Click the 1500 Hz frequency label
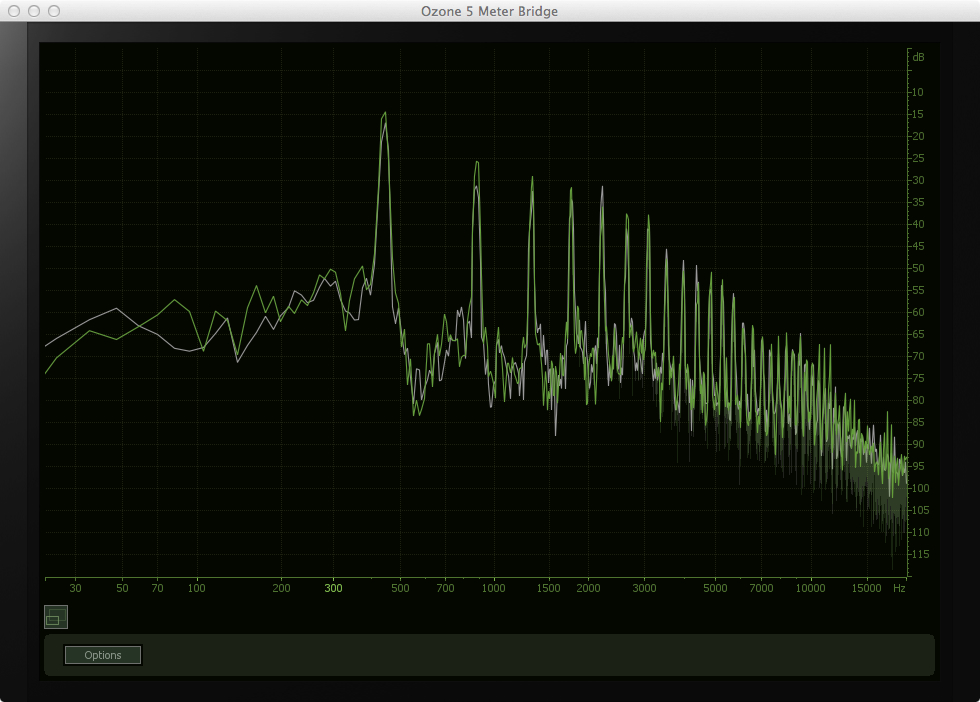Image resolution: width=980 pixels, height=702 pixels. click(x=548, y=588)
